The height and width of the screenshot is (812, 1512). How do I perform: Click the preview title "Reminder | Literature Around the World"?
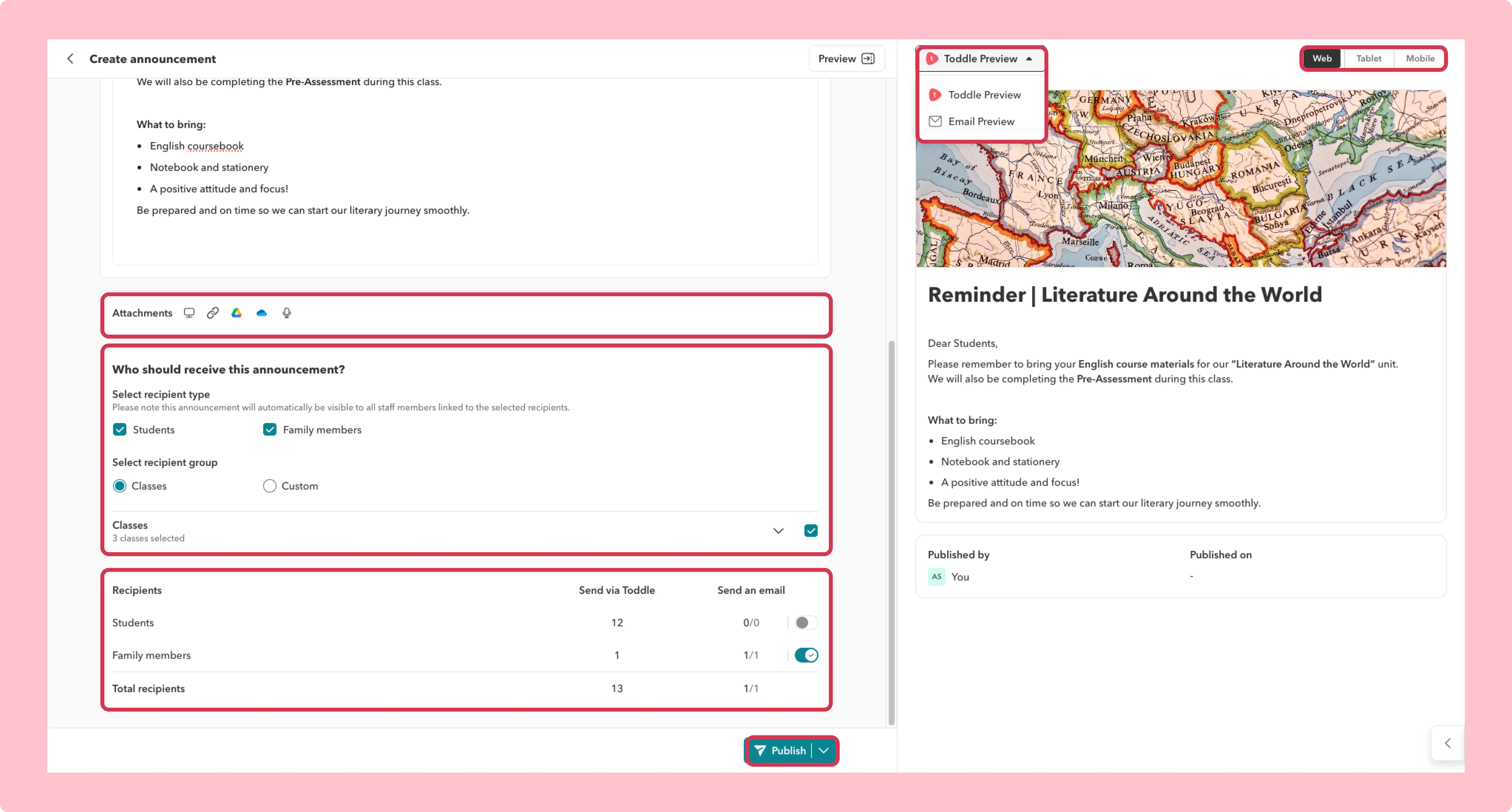(1125, 295)
